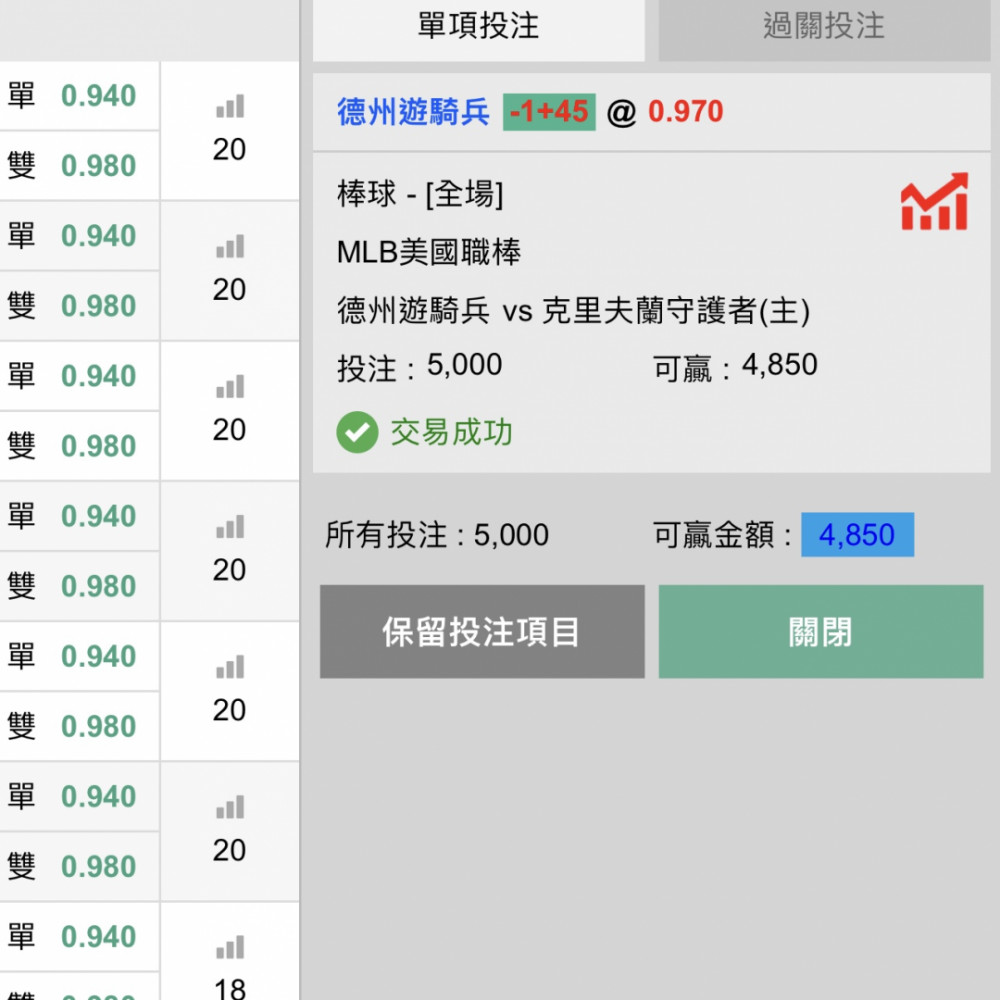The height and width of the screenshot is (1000, 1000).
Task: Click the 投注：5,000 stake amount
Action: click(420, 367)
